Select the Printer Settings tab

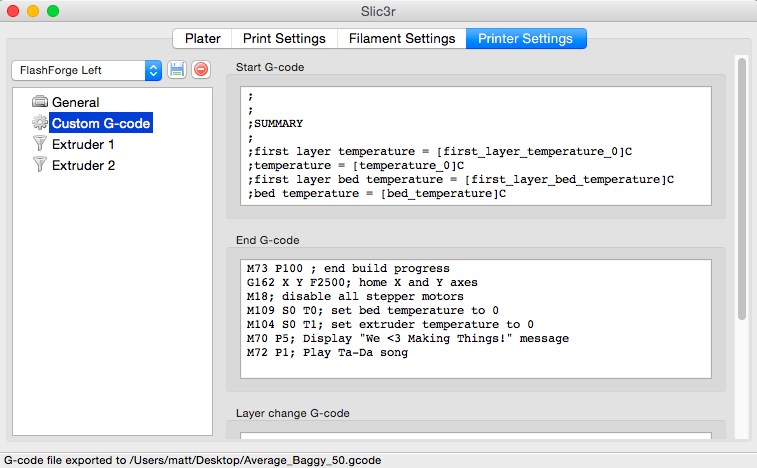[525, 38]
